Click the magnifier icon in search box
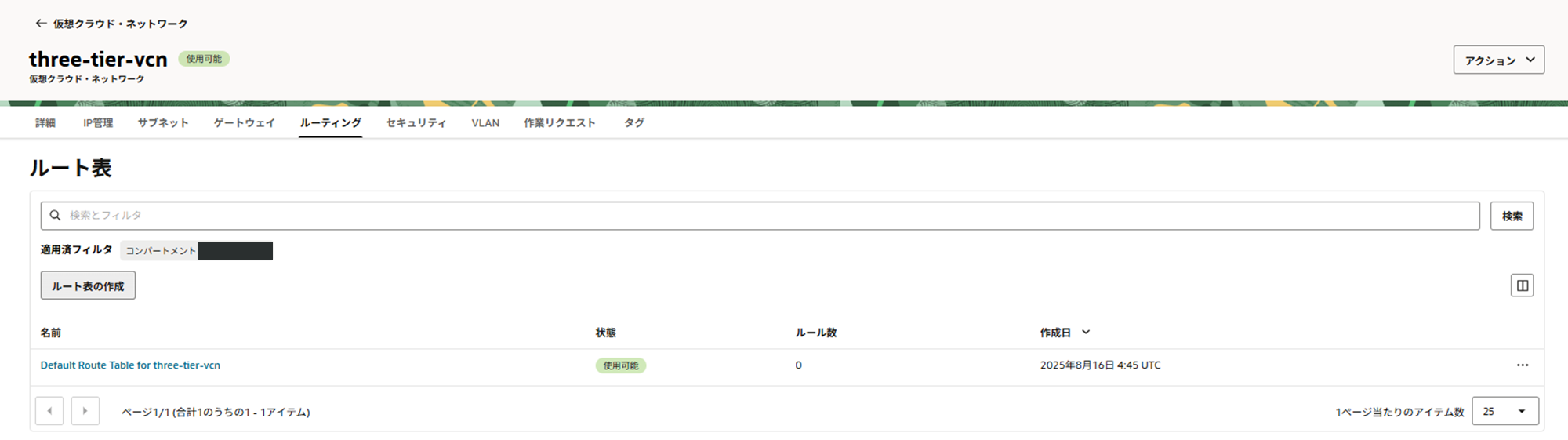The height and width of the screenshot is (440, 1568). click(56, 215)
